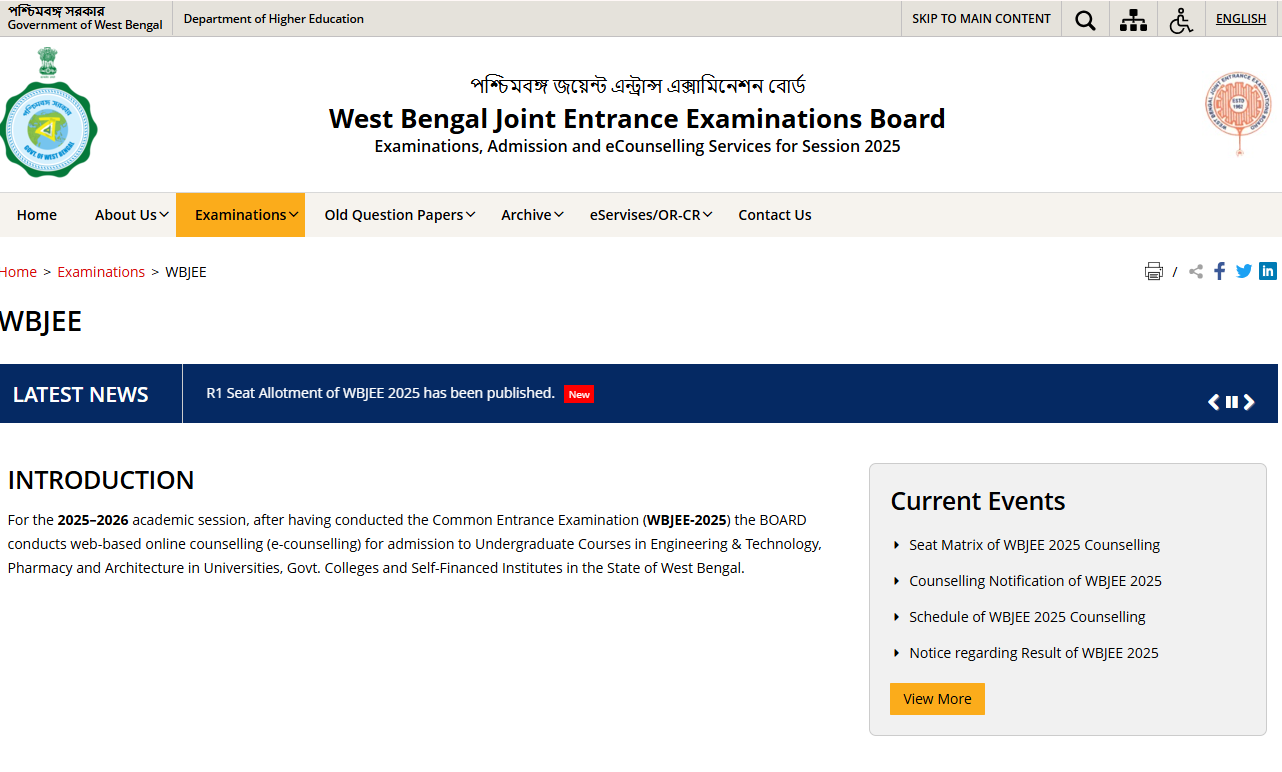
Task: Show next latest news item
Action: coord(1249,402)
